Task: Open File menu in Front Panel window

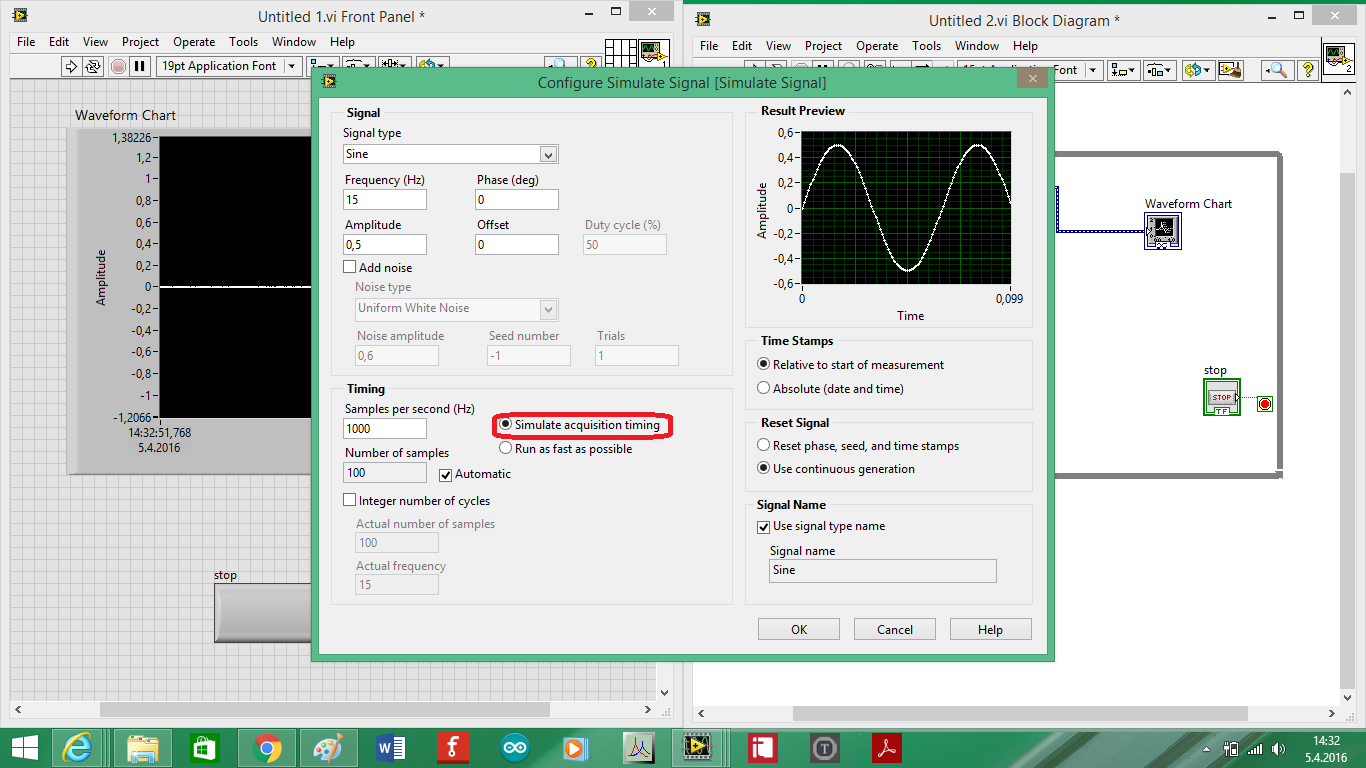Action: point(26,42)
